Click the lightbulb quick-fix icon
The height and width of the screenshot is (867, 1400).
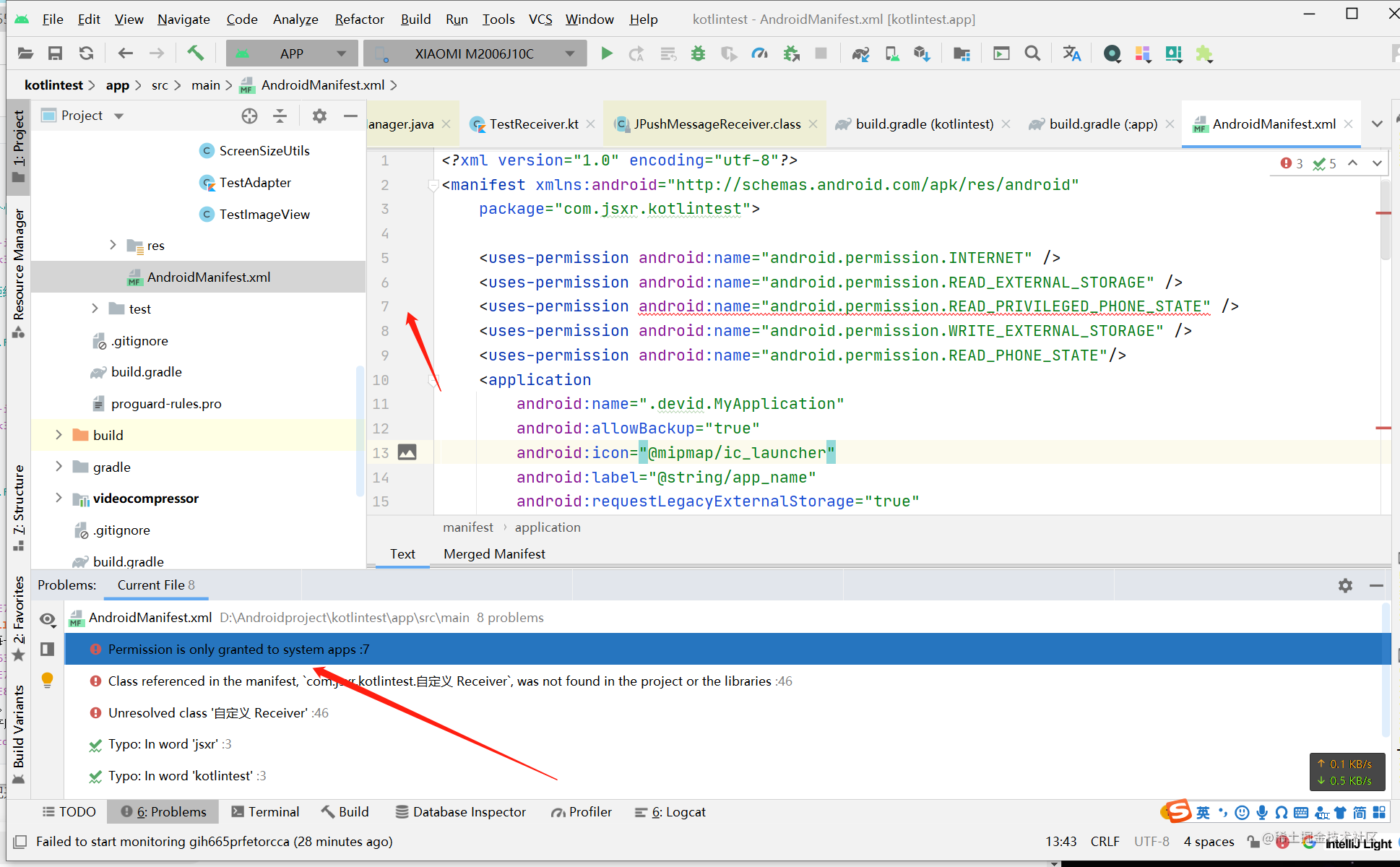coord(48,681)
